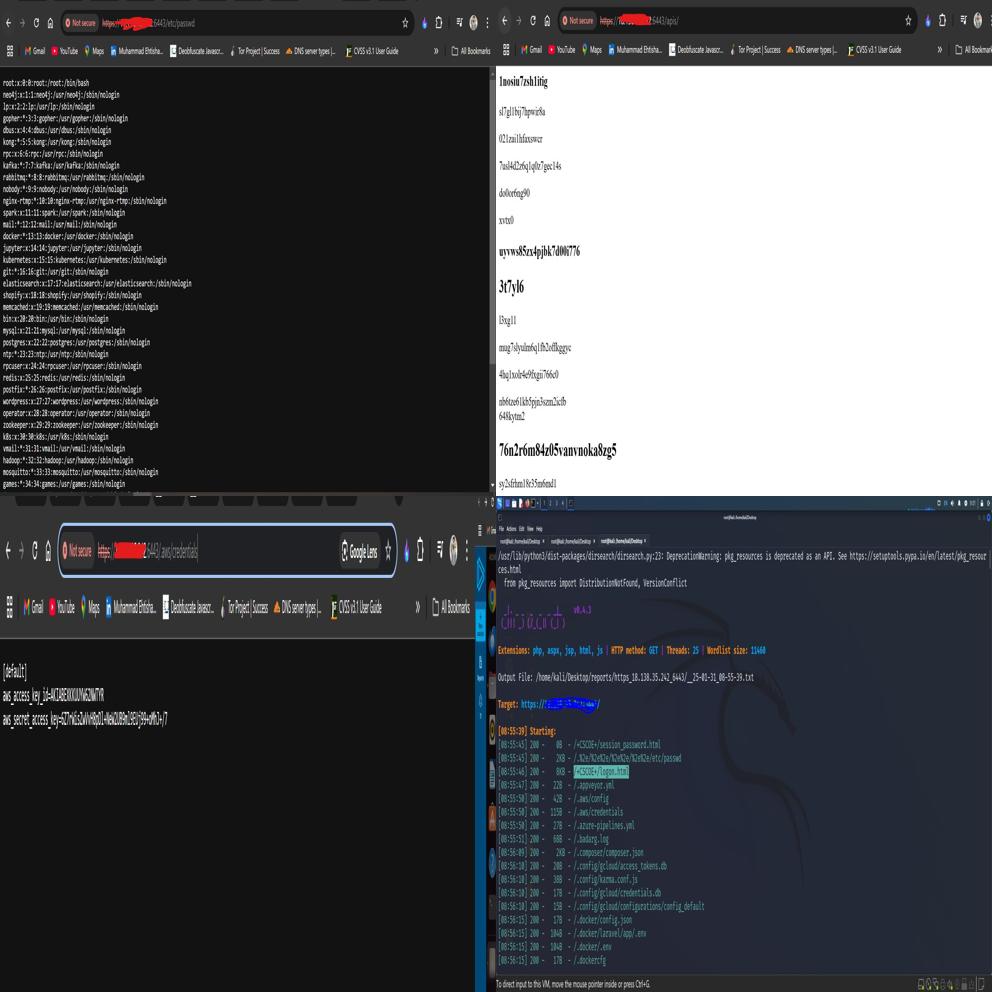Image resolution: width=992 pixels, height=992 pixels.
Task: Reload the aws/credentials page
Action: [35, 551]
